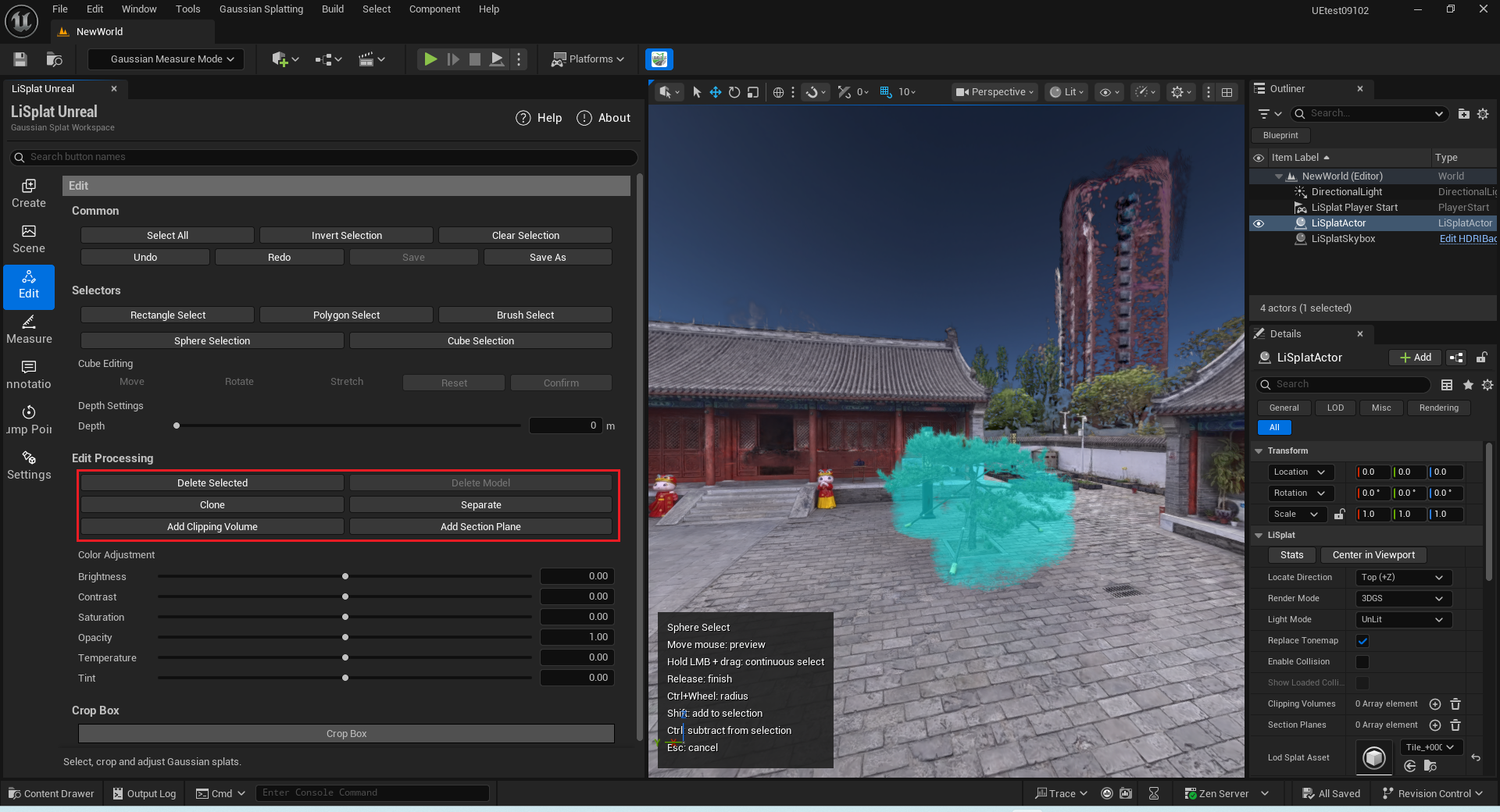Screen dimensions: 1500x812
Task: Click the Search button names field
Action: coord(323,158)
